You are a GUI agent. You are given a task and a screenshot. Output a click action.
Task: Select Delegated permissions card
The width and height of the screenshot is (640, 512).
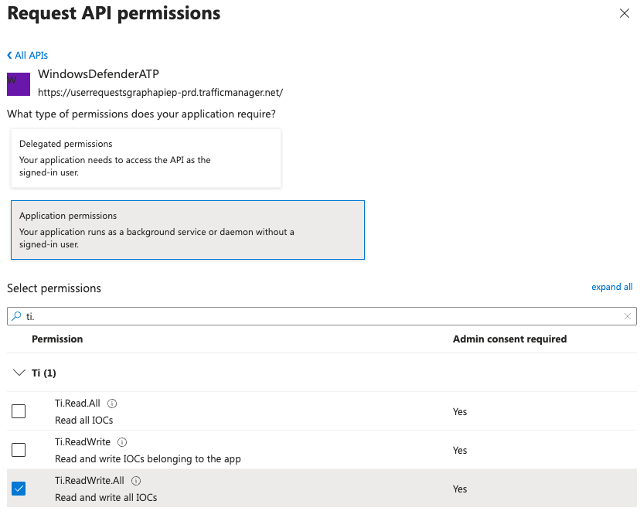coord(146,158)
